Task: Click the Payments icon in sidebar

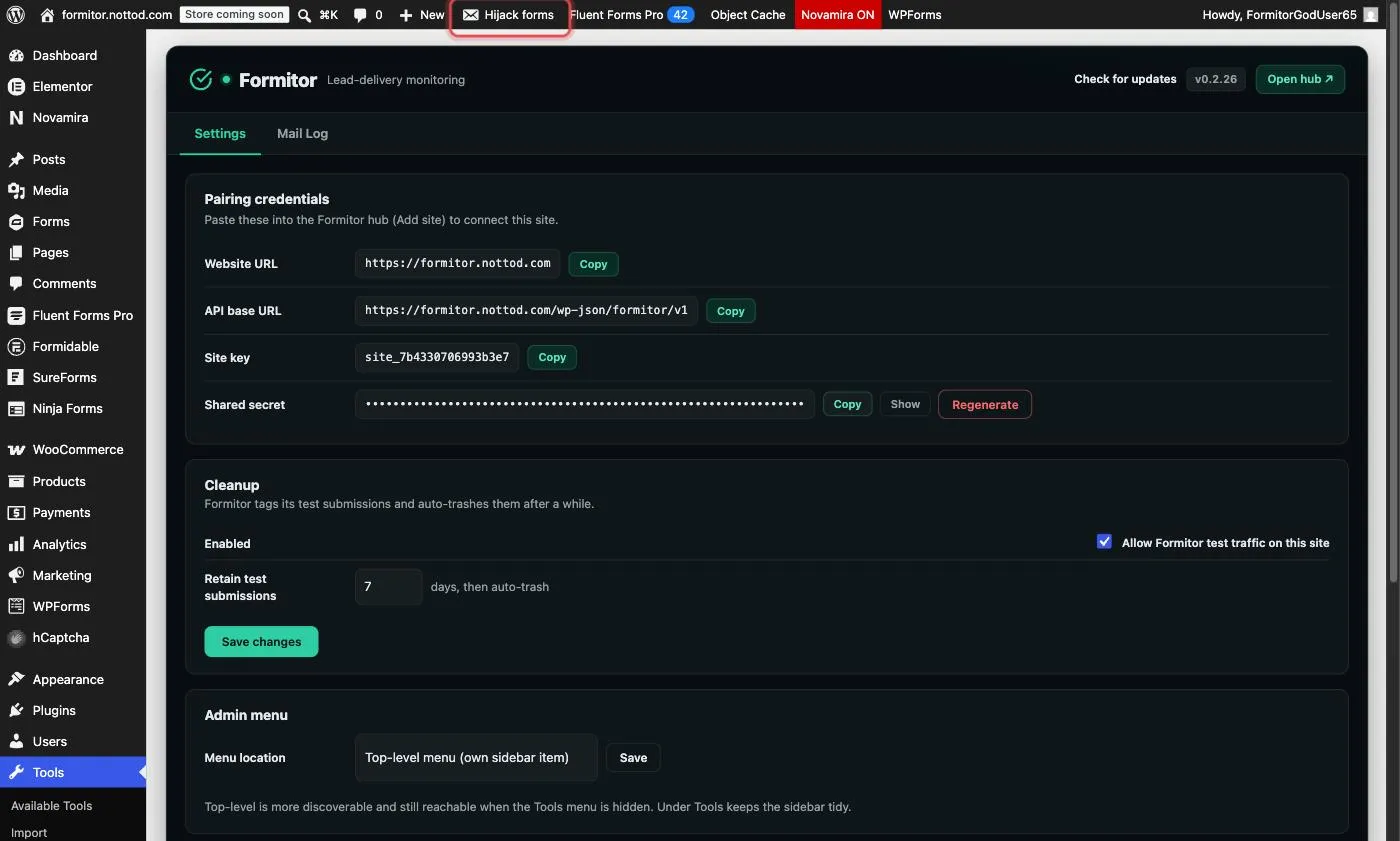Action: pos(16,512)
